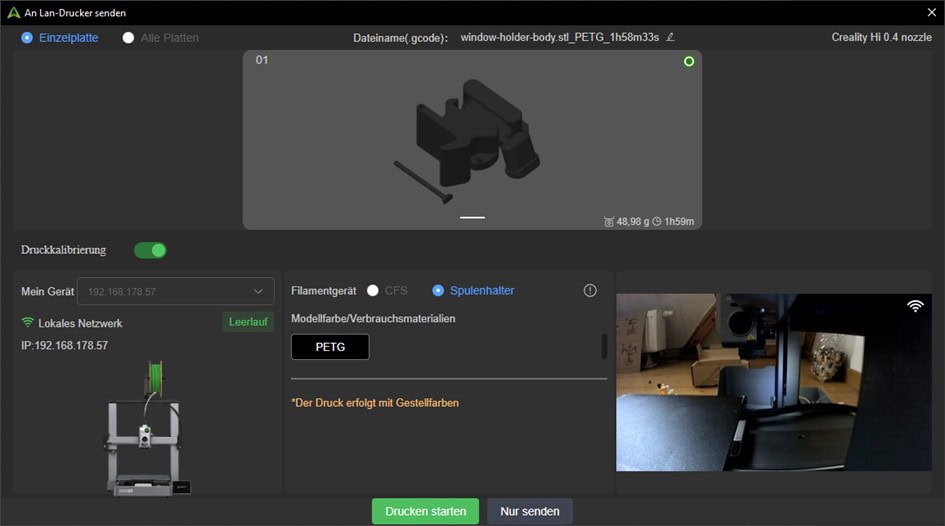945x526 pixels.
Task: Click the scrollbar in the filament panel
Action: (x=604, y=346)
